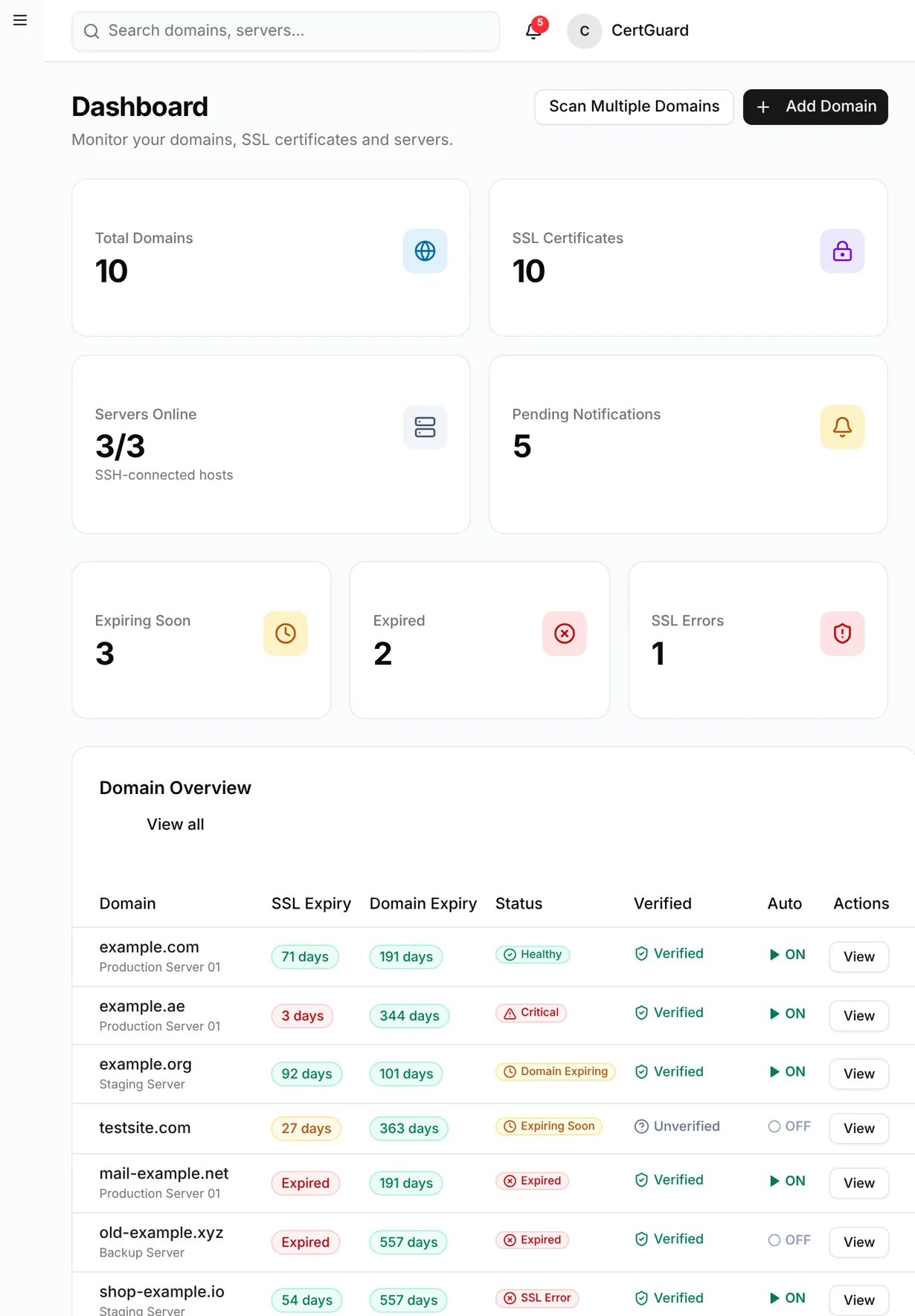The width and height of the screenshot is (915, 1316).
Task: Click the old-example.xyz domain name
Action: coord(161,1233)
